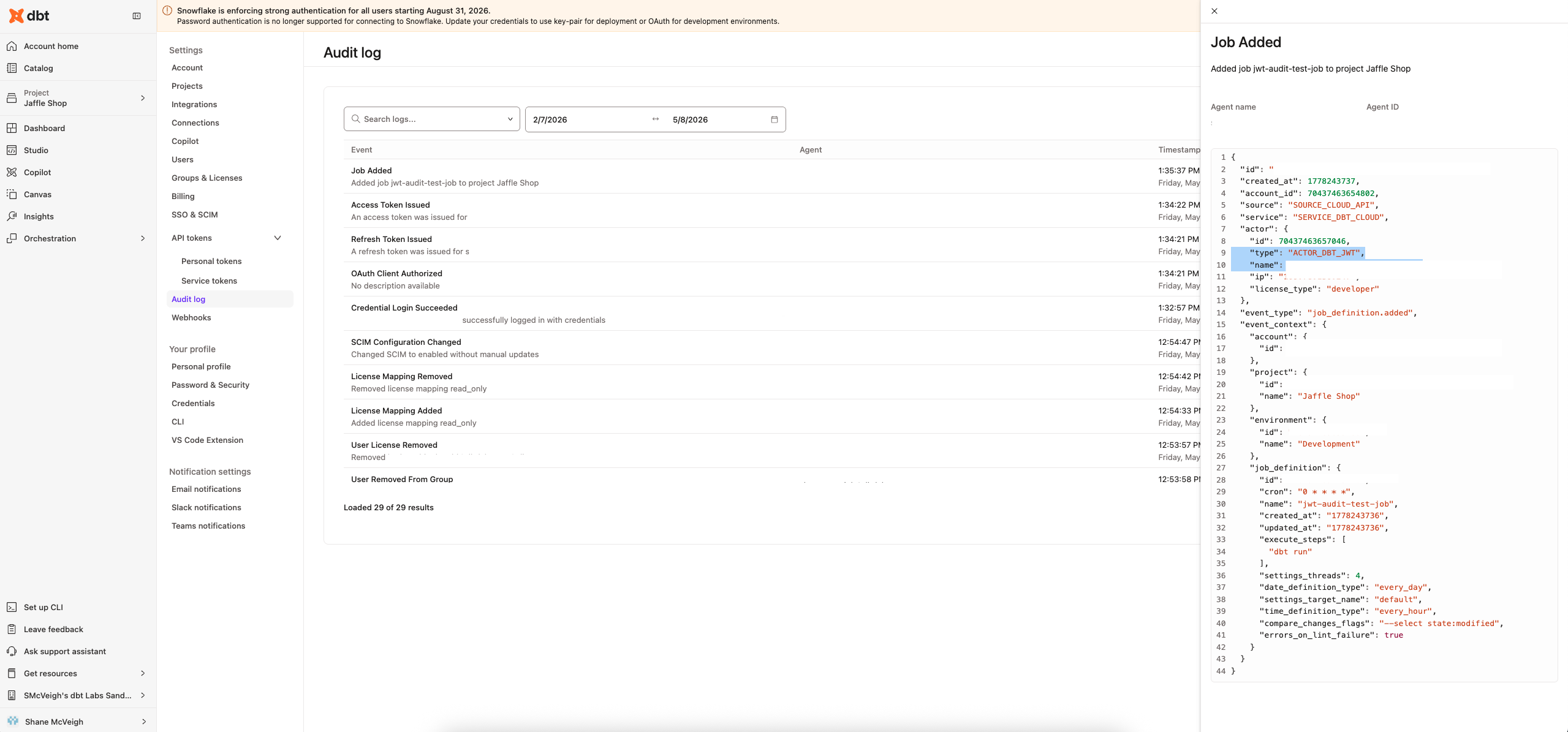This screenshot has height=732, width=1568.
Task: Click the Canvas icon
Action: click(x=12, y=194)
